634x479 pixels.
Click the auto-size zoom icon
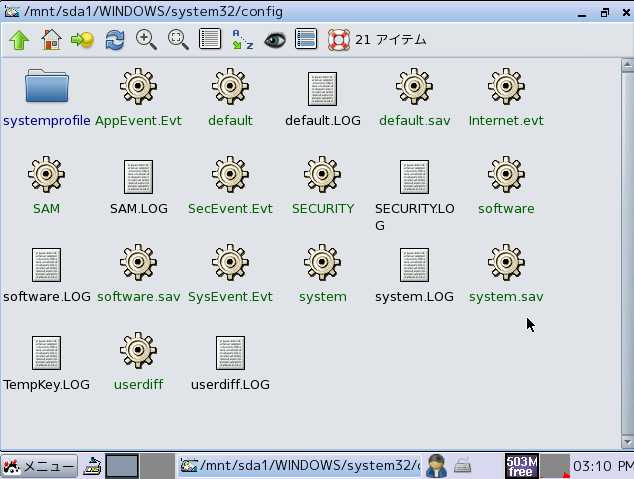point(178,40)
